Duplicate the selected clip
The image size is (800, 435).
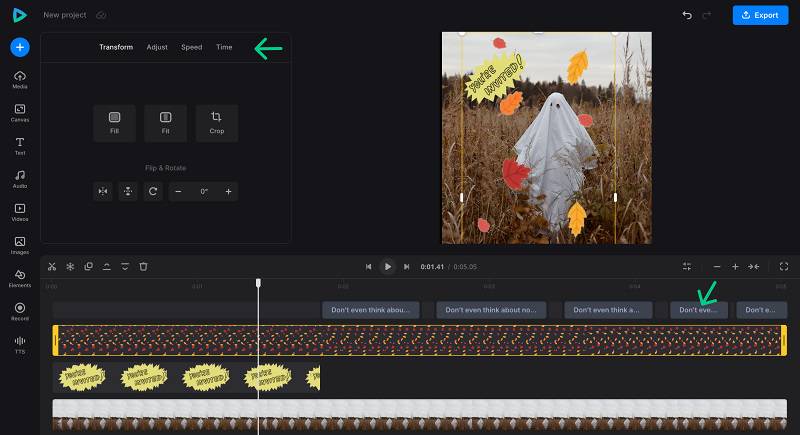[x=88, y=266]
